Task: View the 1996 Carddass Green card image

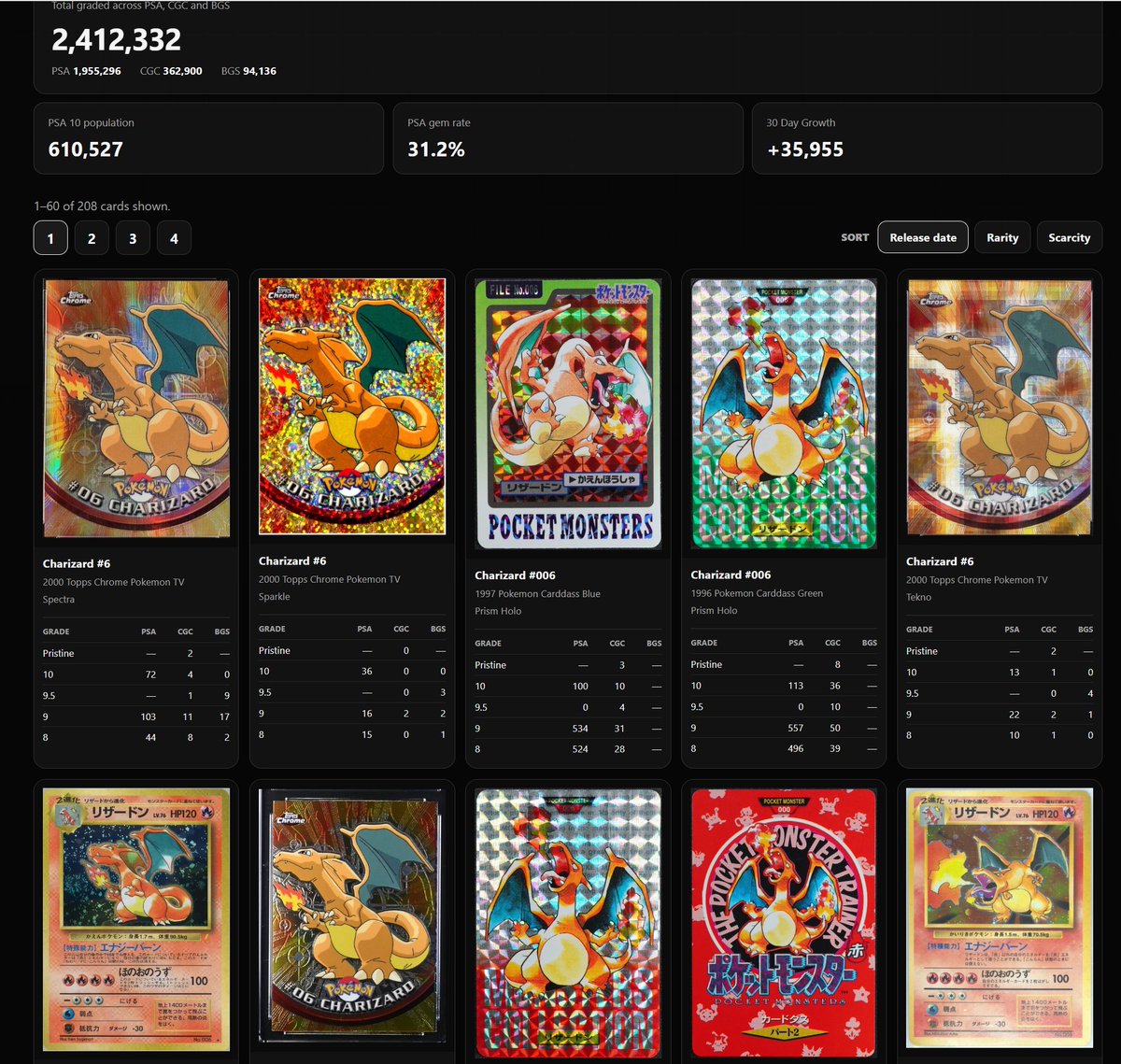Action: [784, 414]
